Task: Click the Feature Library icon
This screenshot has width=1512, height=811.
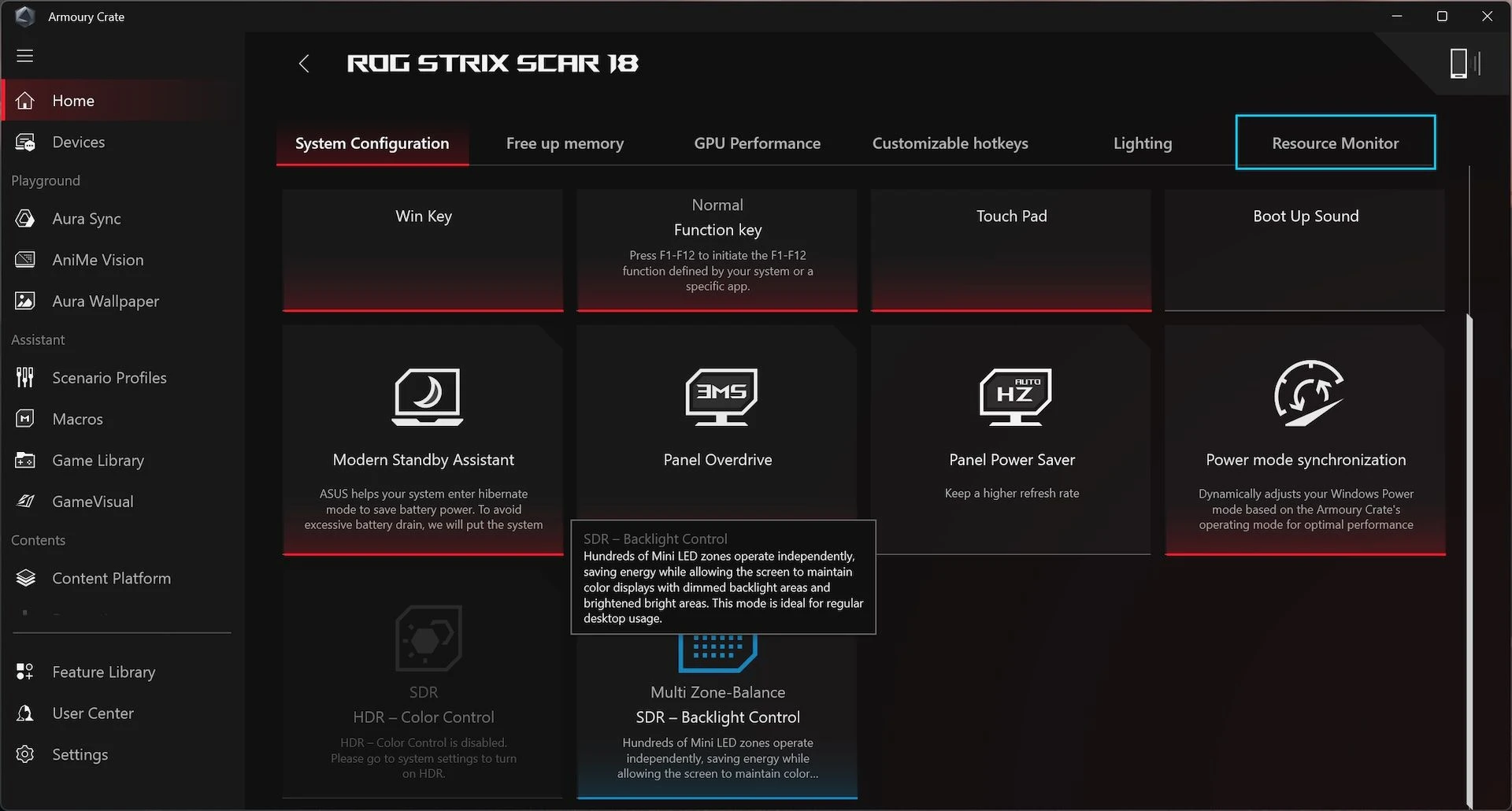Action: (25, 672)
